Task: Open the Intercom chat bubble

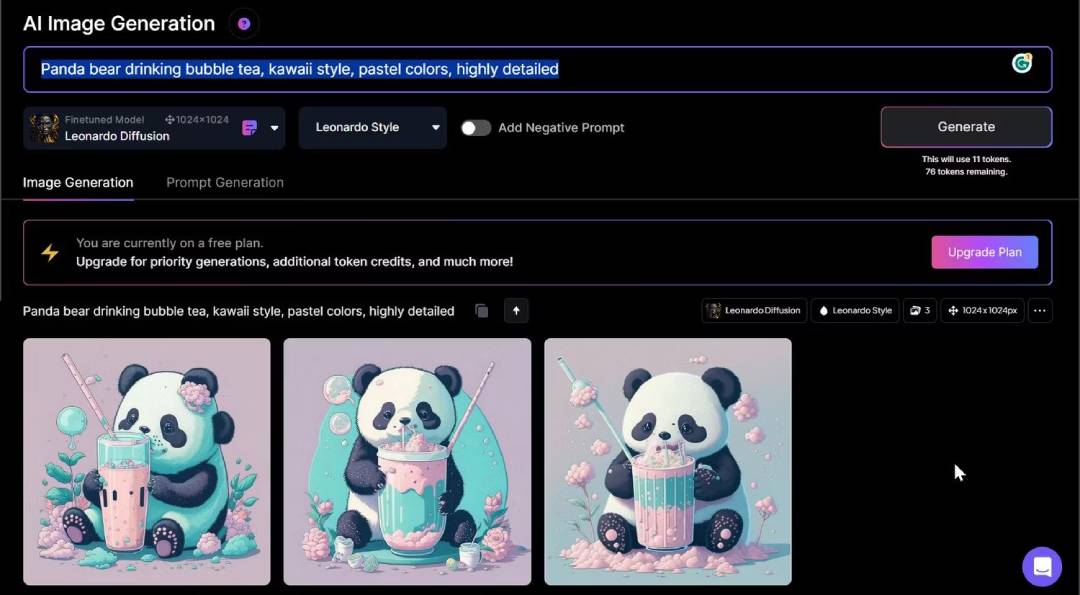Action: click(1042, 566)
